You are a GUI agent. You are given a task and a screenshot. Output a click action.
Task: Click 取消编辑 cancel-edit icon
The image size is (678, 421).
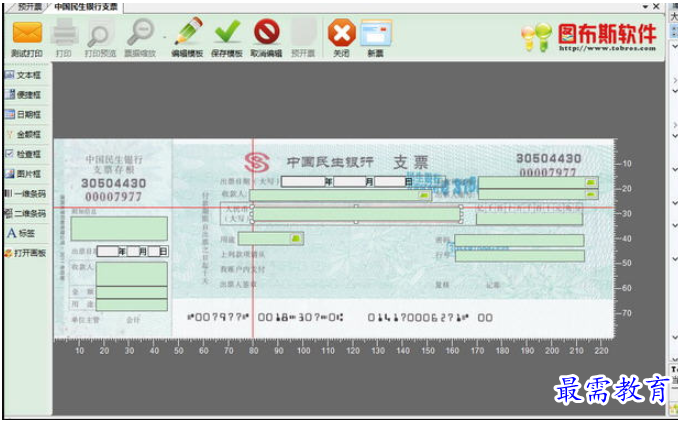pos(266,32)
